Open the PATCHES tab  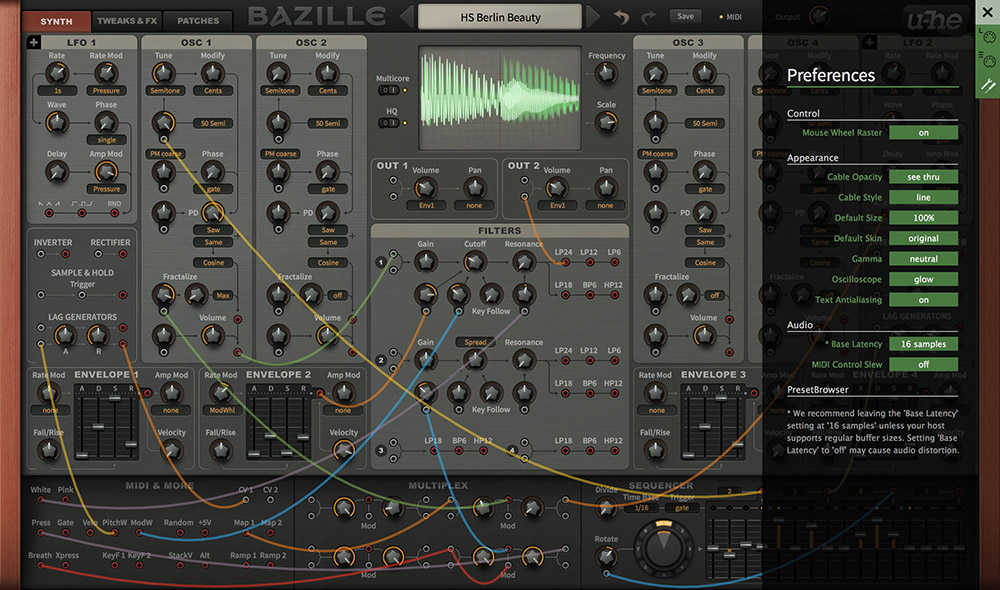pyautogui.click(x=198, y=21)
